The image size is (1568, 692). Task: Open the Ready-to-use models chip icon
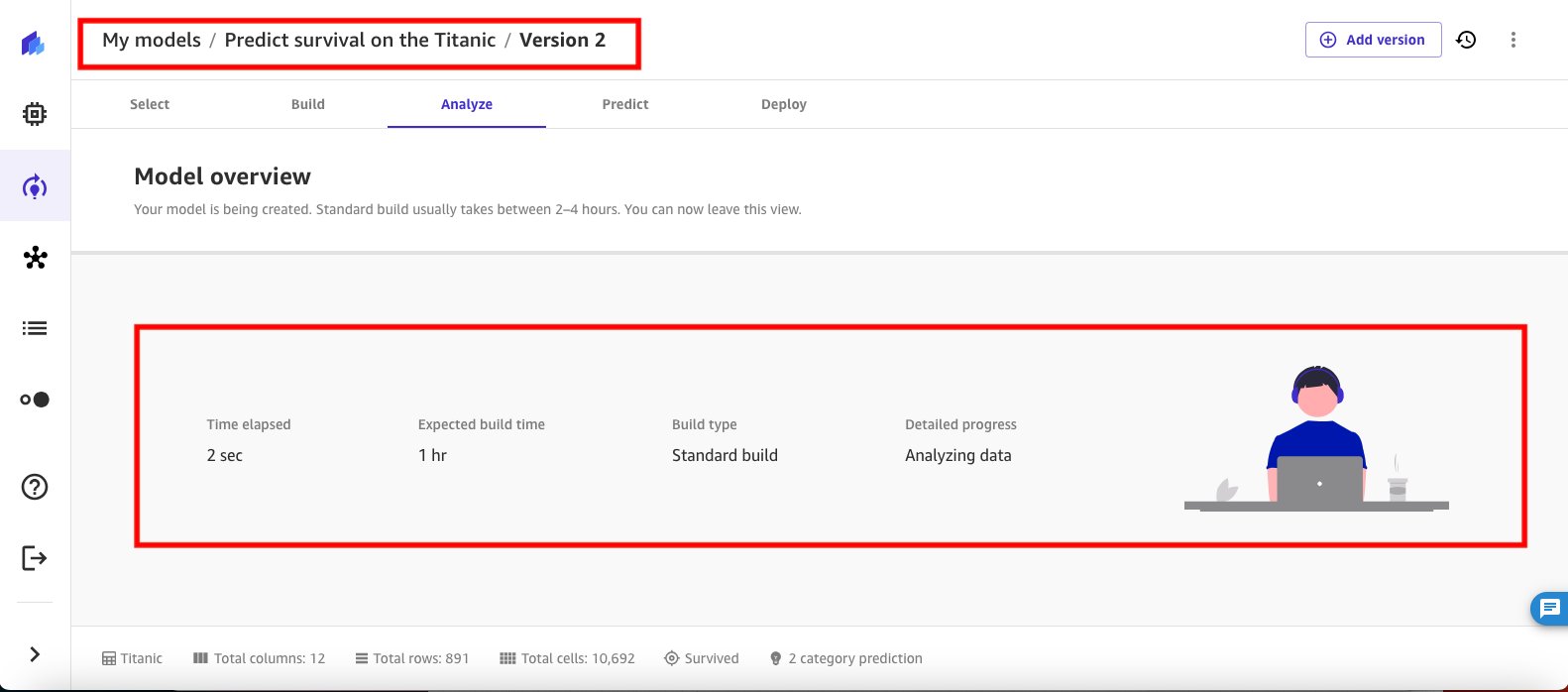[35, 114]
